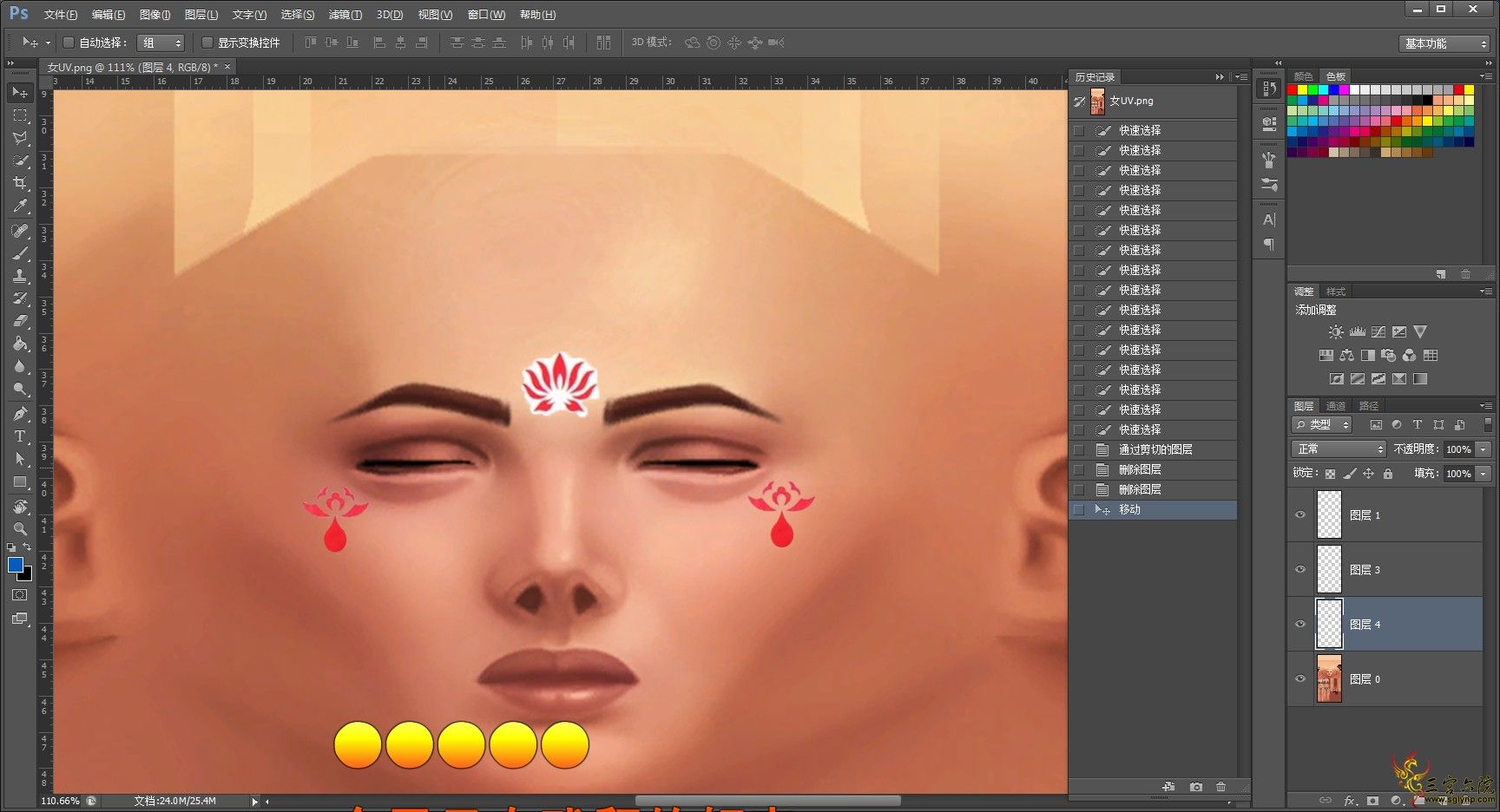Open the 基本功能 workspace dropdown
This screenshot has width=1500, height=812.
point(1444,43)
